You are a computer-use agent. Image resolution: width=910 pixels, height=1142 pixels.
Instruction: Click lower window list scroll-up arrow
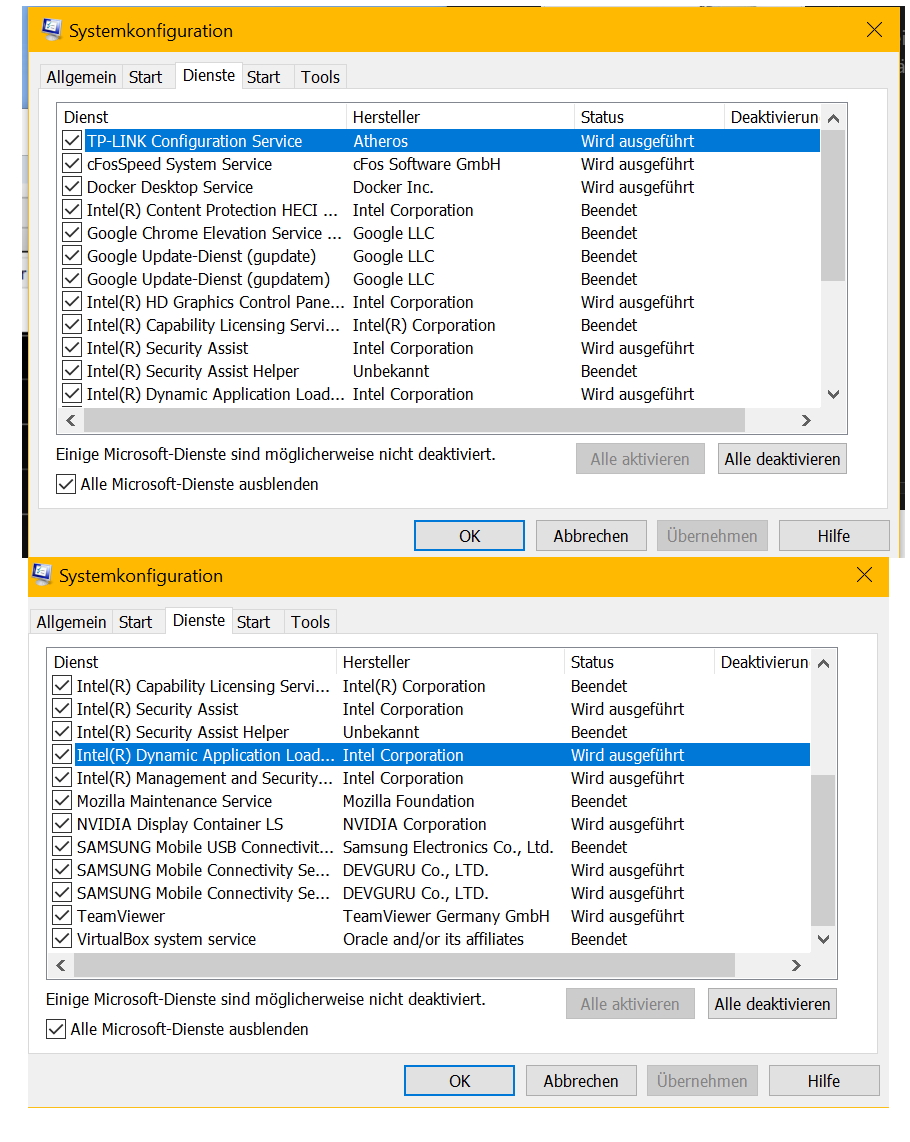click(823, 663)
